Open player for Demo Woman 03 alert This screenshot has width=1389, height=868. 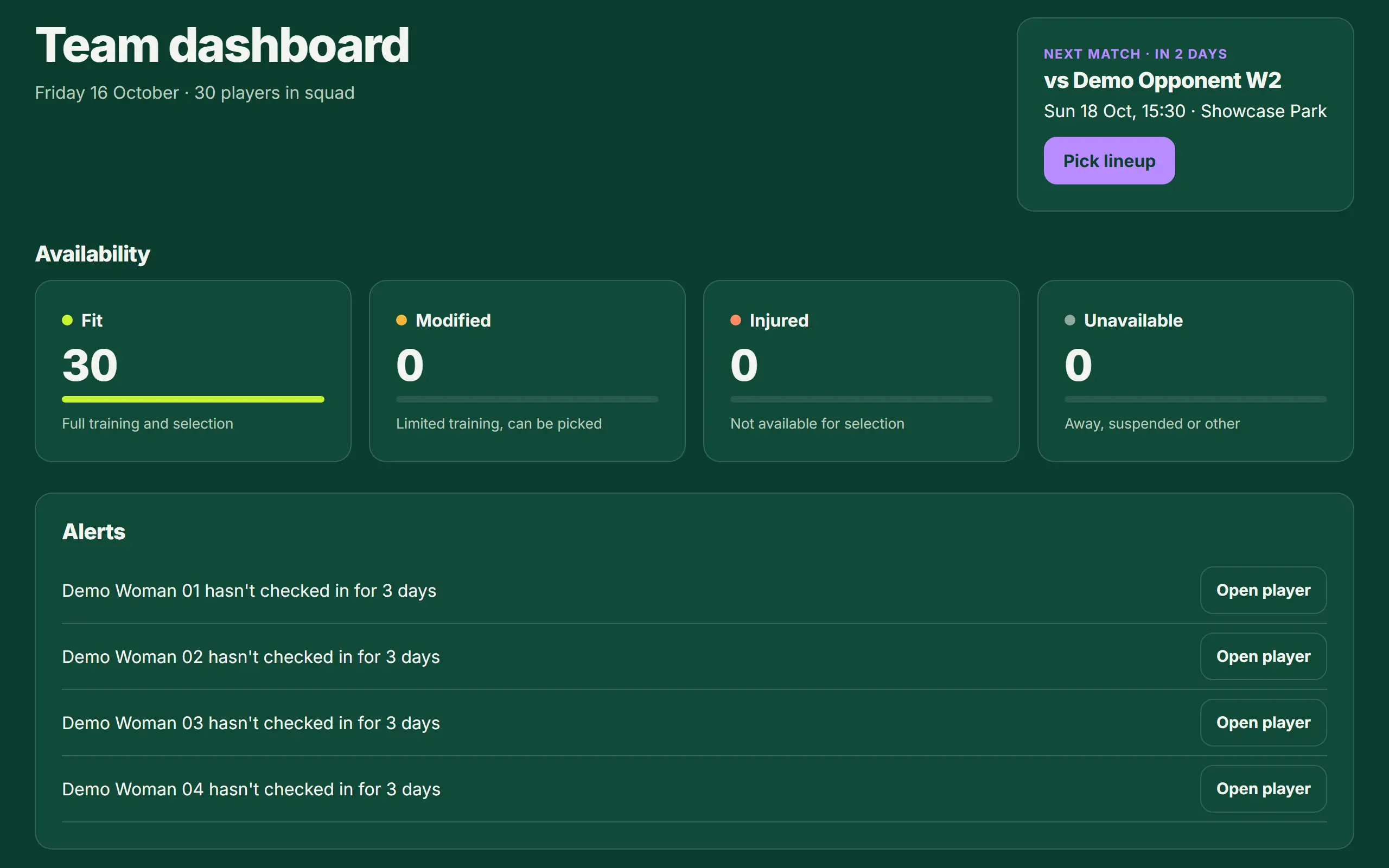tap(1263, 722)
